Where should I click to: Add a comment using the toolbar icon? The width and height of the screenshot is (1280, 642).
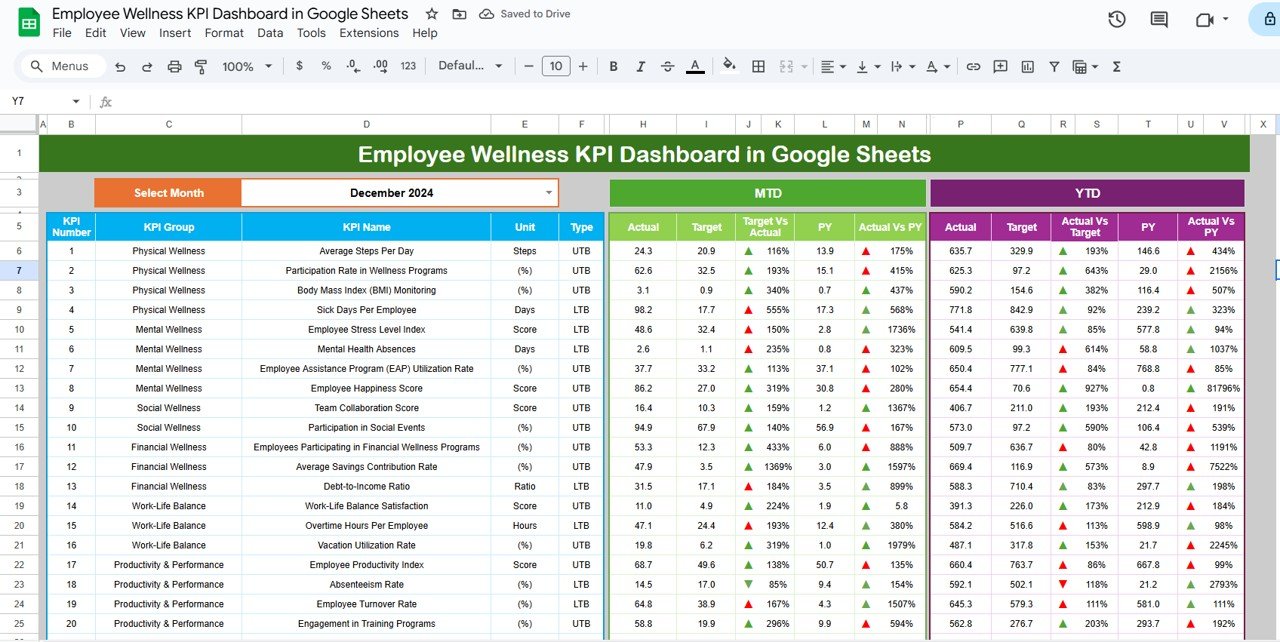(x=1000, y=66)
